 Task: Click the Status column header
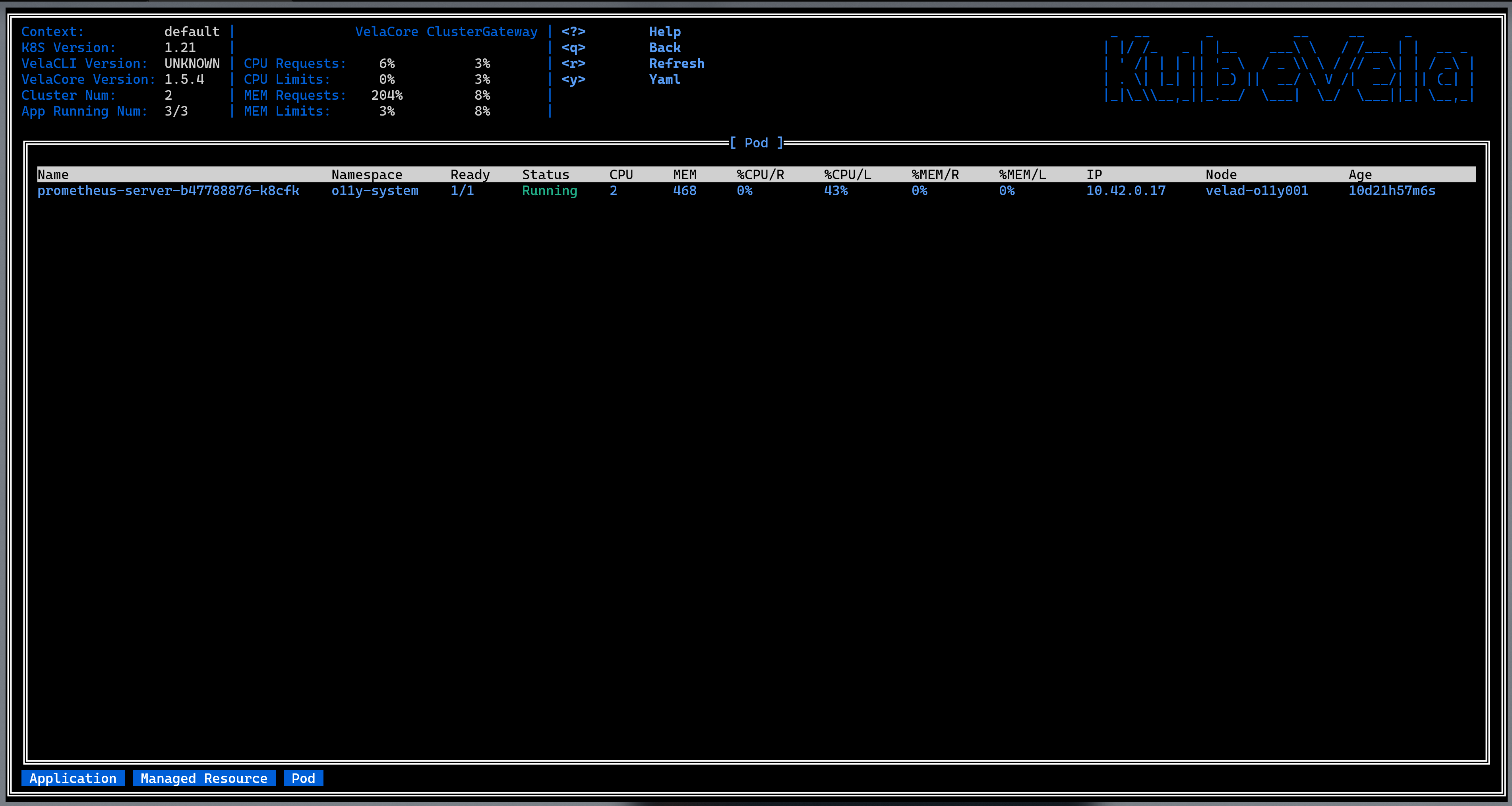[x=545, y=175]
